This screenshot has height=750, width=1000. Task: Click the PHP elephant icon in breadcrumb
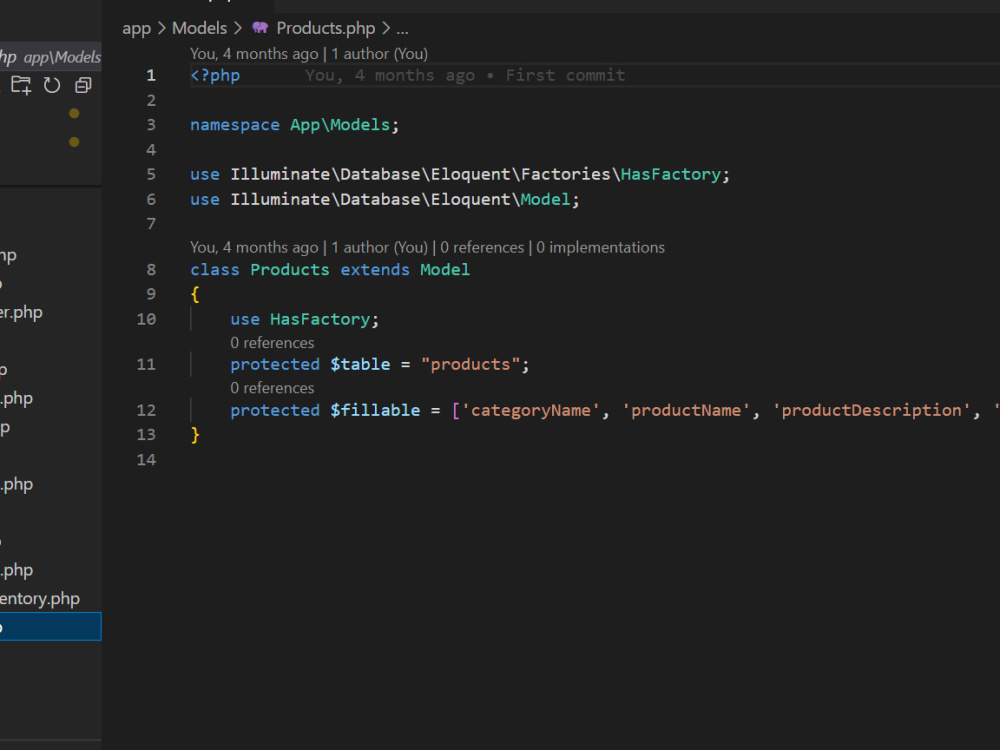[260, 27]
